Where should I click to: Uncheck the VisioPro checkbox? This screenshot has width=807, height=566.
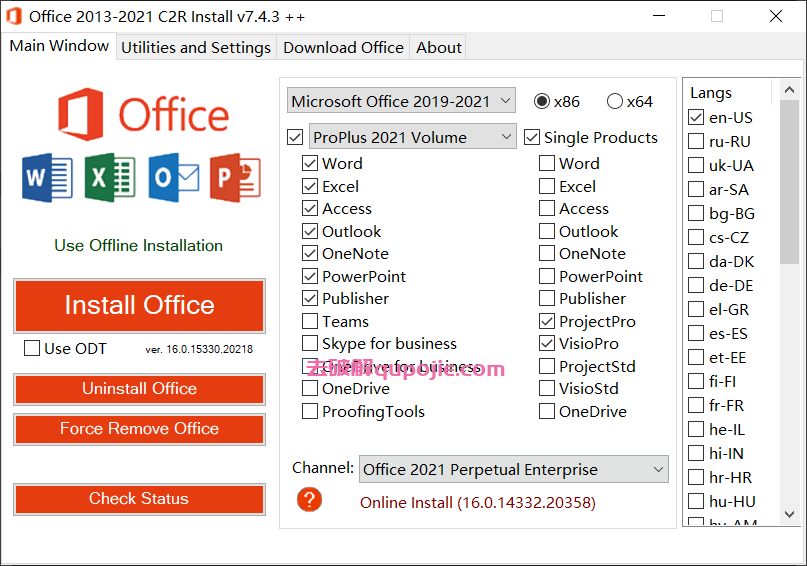pos(547,343)
